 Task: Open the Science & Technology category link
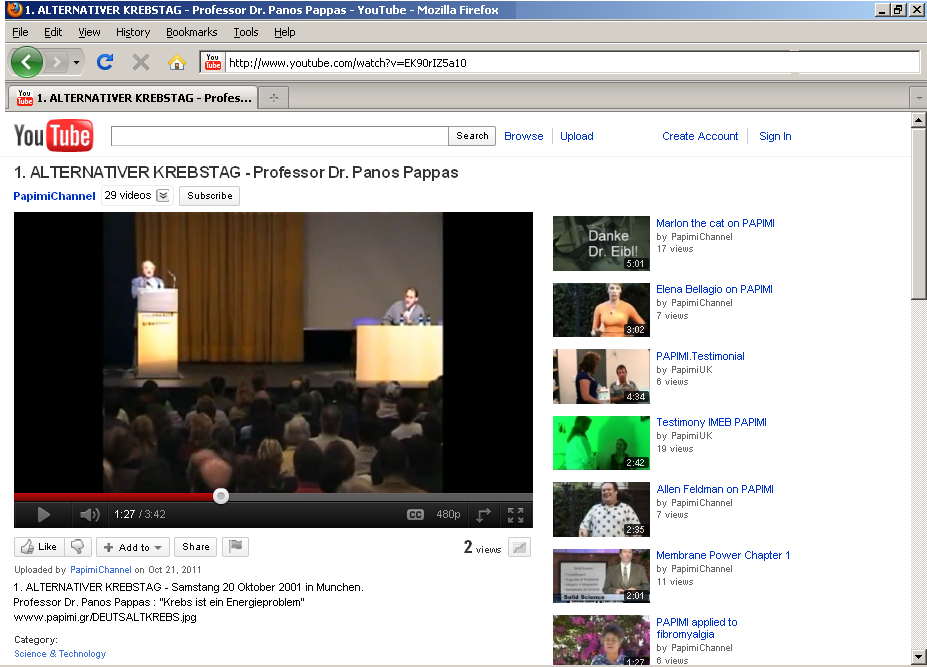tap(60, 653)
